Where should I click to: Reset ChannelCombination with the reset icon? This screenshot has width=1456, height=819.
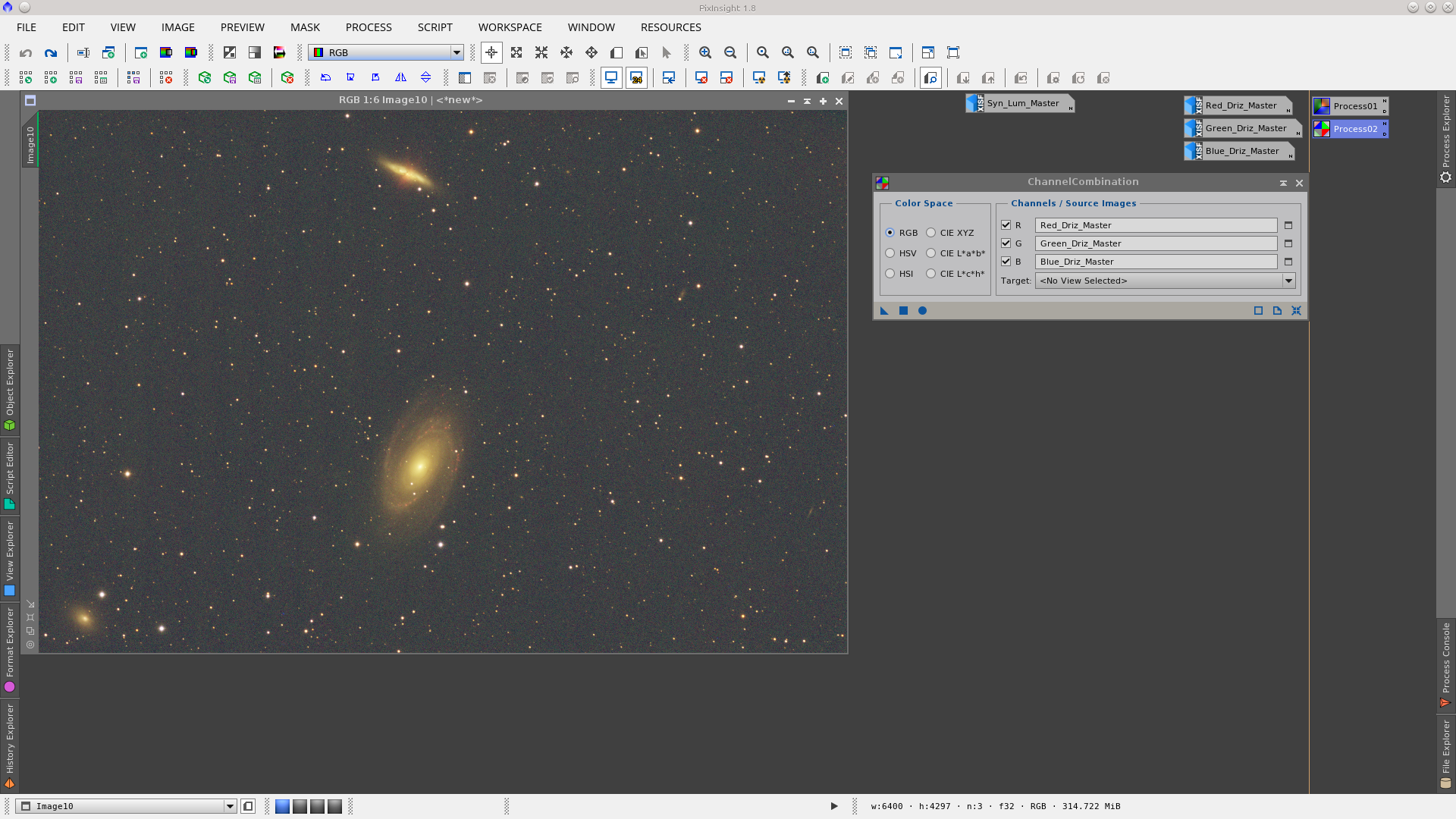pos(1297,310)
